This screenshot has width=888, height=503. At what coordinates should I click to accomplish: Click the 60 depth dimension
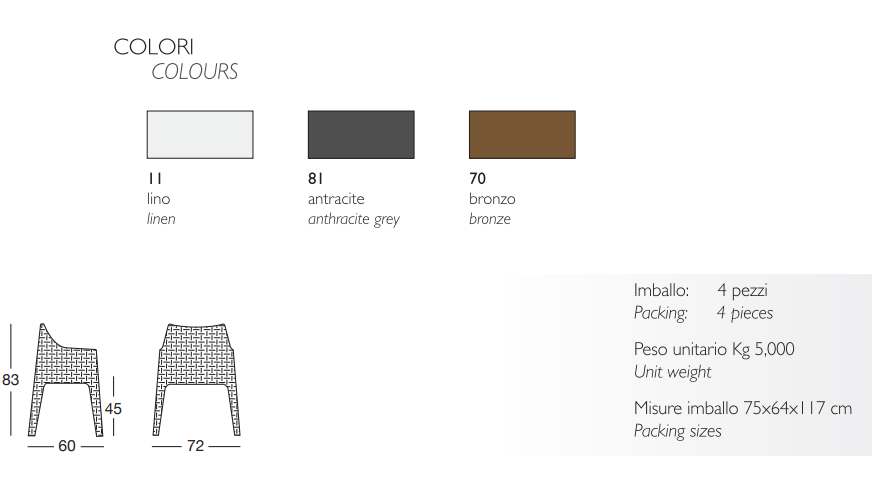coord(67,446)
